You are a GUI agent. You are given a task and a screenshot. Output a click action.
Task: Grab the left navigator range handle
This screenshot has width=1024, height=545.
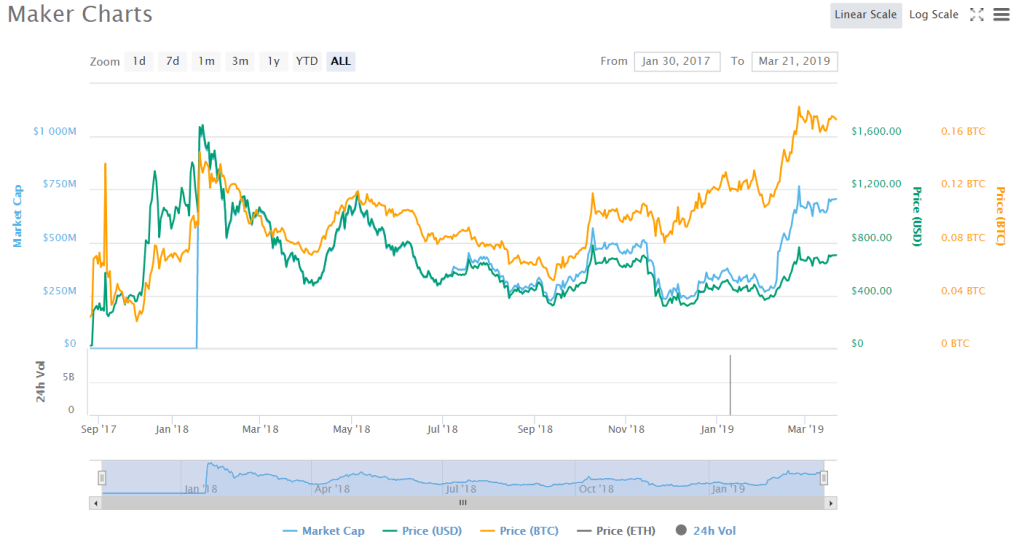[x=101, y=478]
